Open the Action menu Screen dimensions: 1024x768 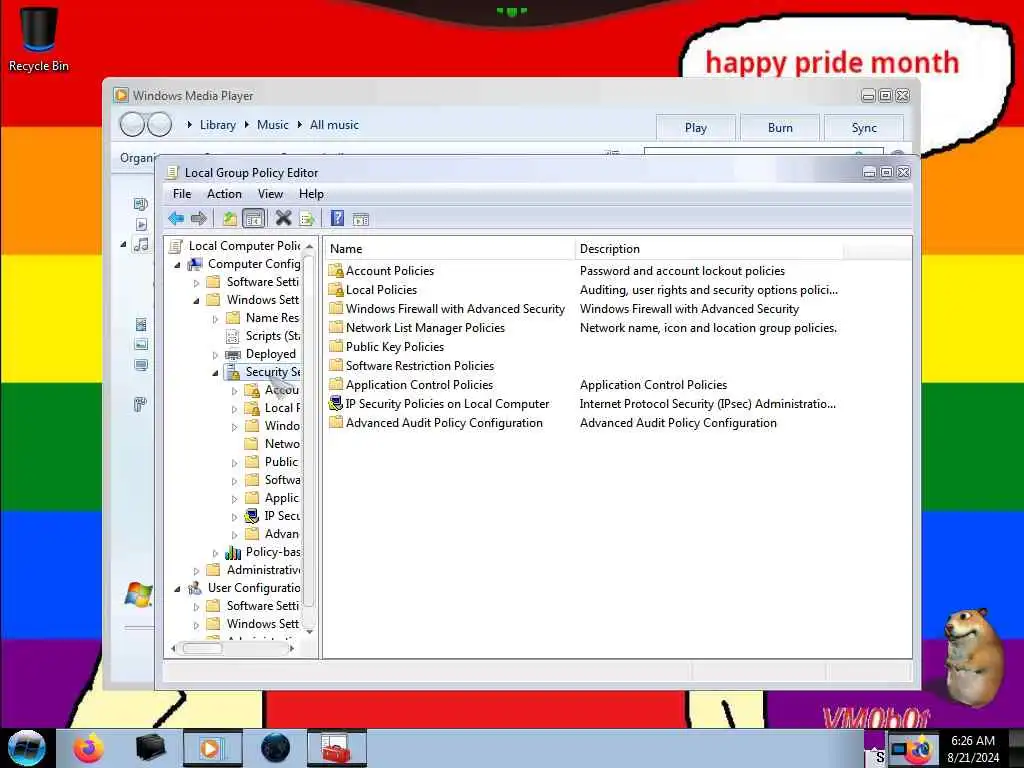click(224, 194)
